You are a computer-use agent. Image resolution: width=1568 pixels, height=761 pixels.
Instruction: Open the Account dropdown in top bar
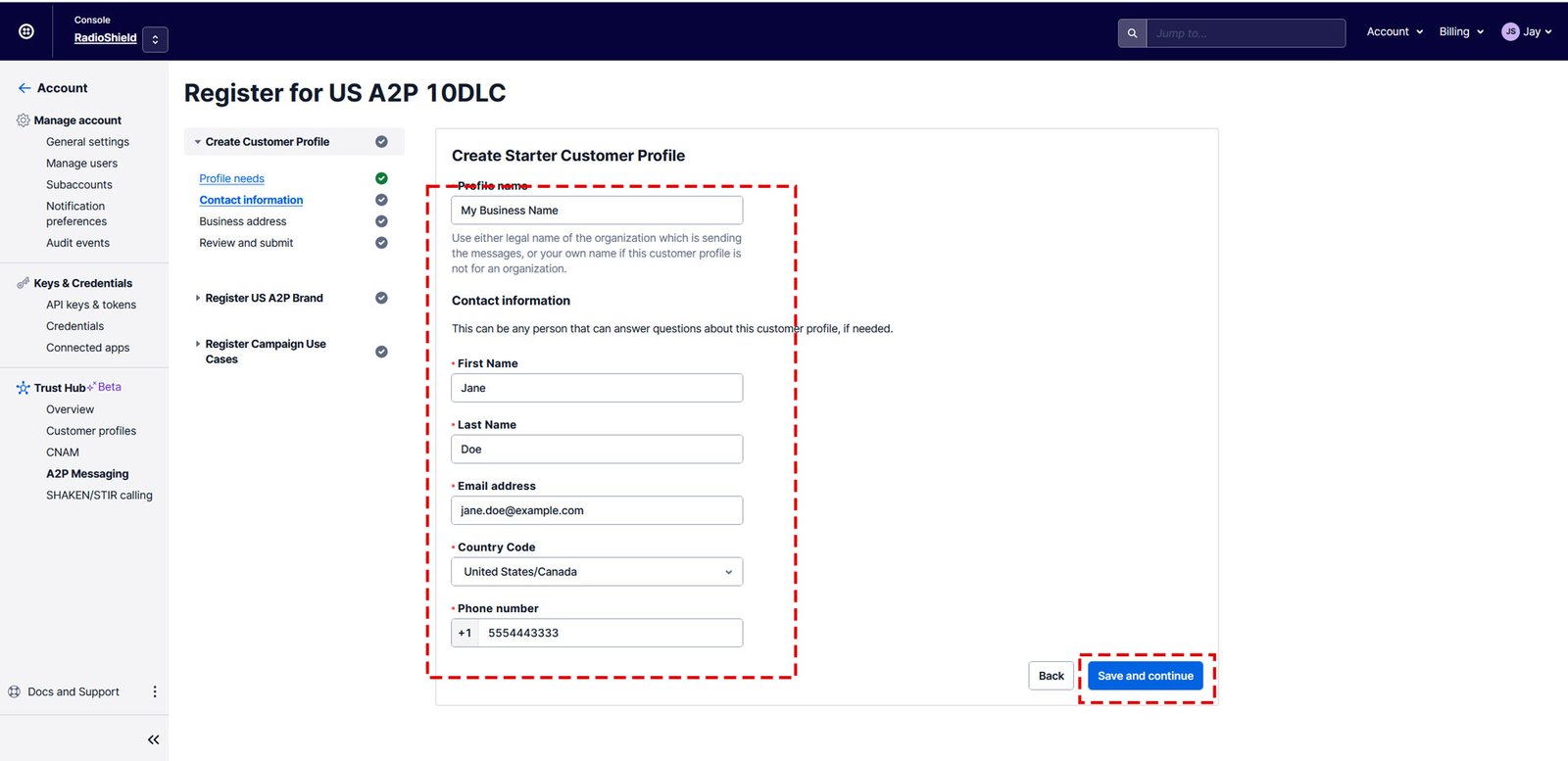(x=1395, y=31)
